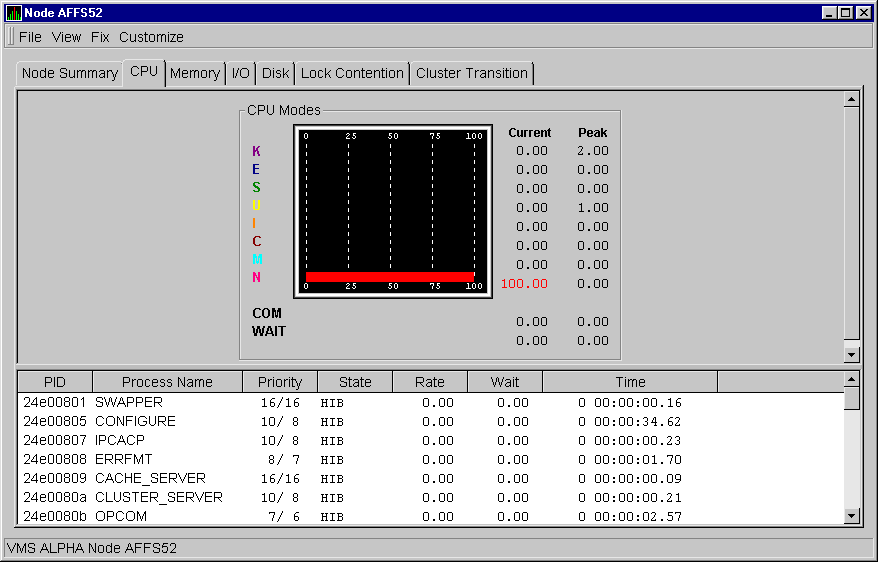Switch to the Node Summary tab

click(x=70, y=73)
